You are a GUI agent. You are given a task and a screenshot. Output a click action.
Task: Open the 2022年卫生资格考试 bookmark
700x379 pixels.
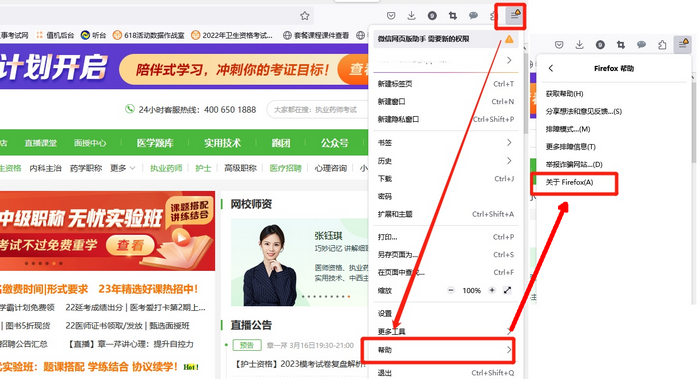click(232, 35)
